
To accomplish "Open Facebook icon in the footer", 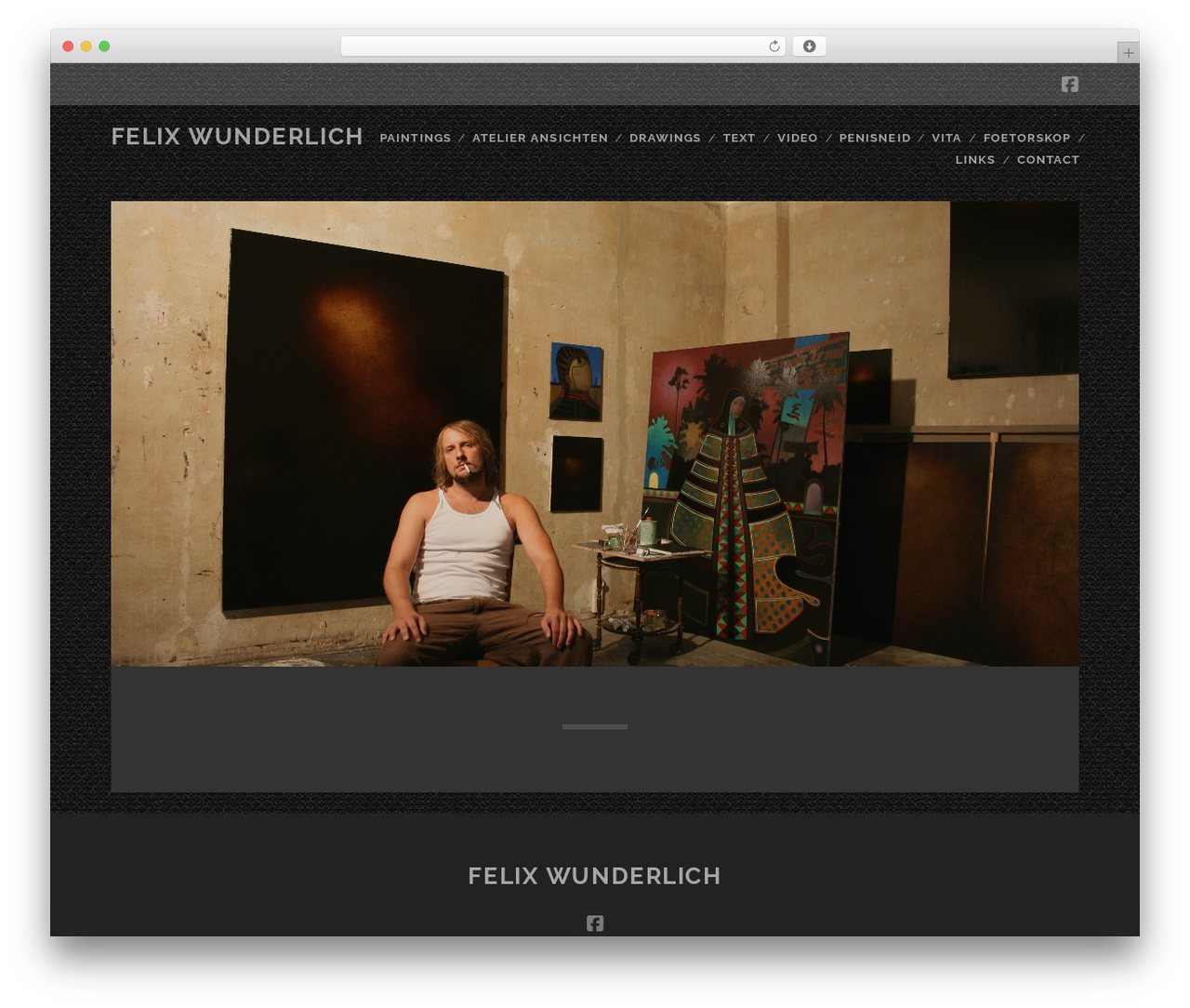I will (x=595, y=922).
